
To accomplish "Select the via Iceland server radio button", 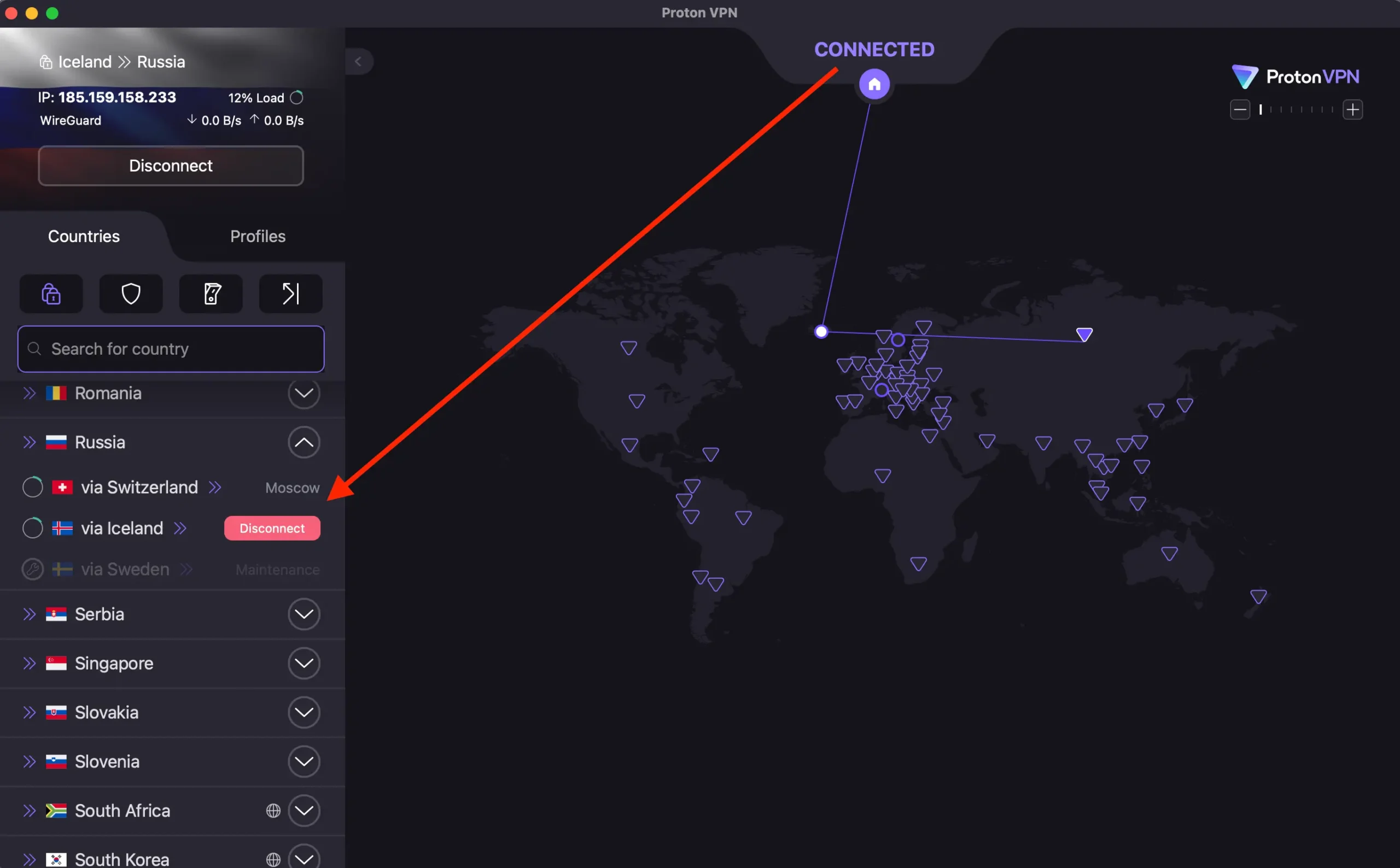I will click(x=33, y=527).
